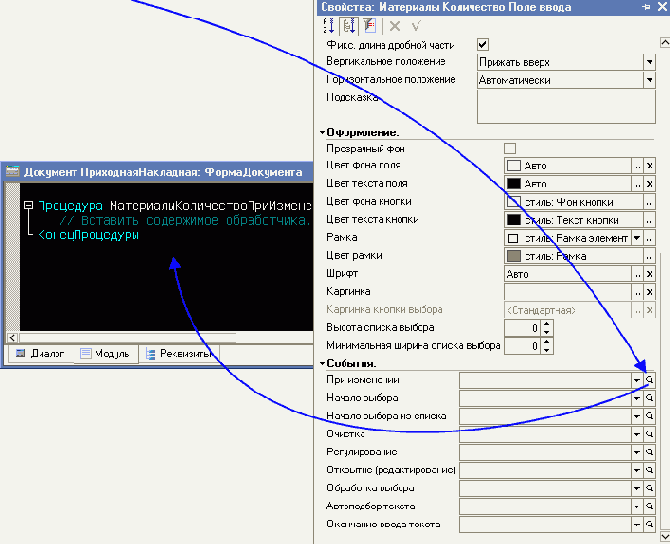This screenshot has height=544, width=670.
Task: Enable the Прозрачный фон checkbox
Action: tap(510, 148)
